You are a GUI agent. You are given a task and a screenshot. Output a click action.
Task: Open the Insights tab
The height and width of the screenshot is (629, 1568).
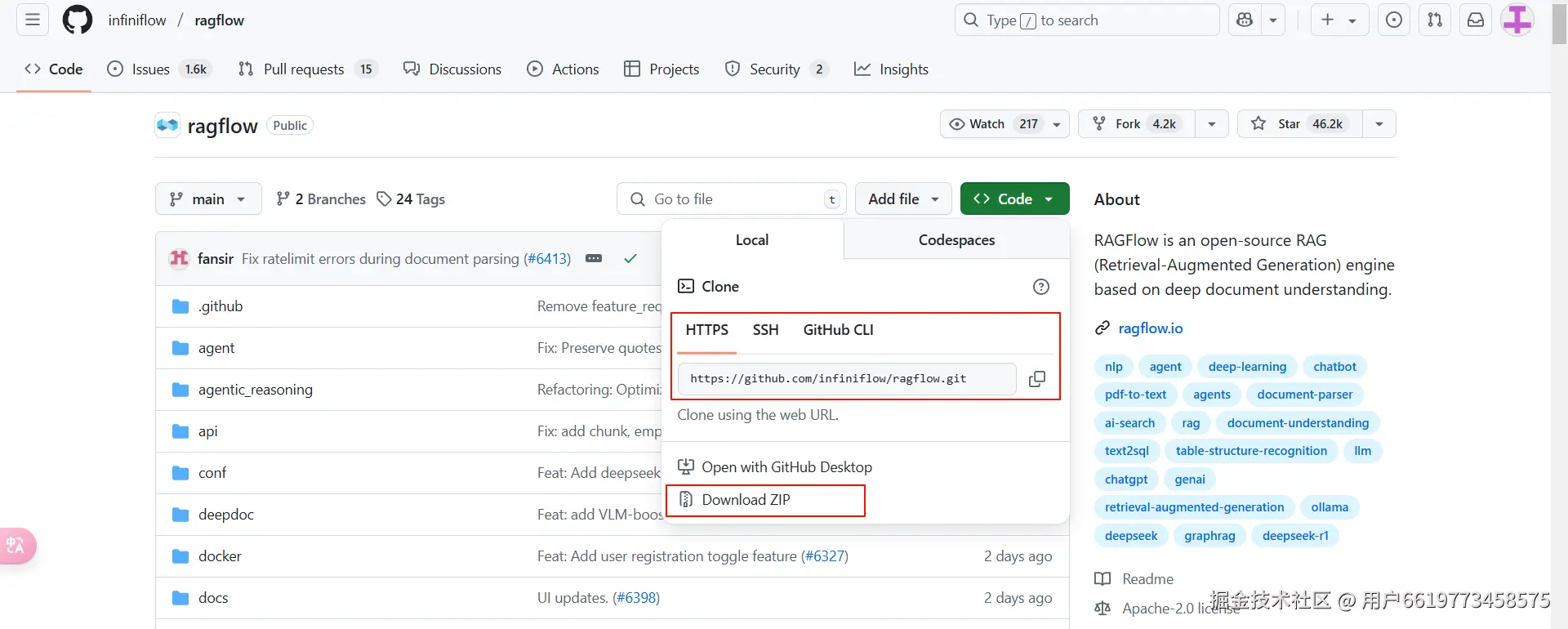891,69
